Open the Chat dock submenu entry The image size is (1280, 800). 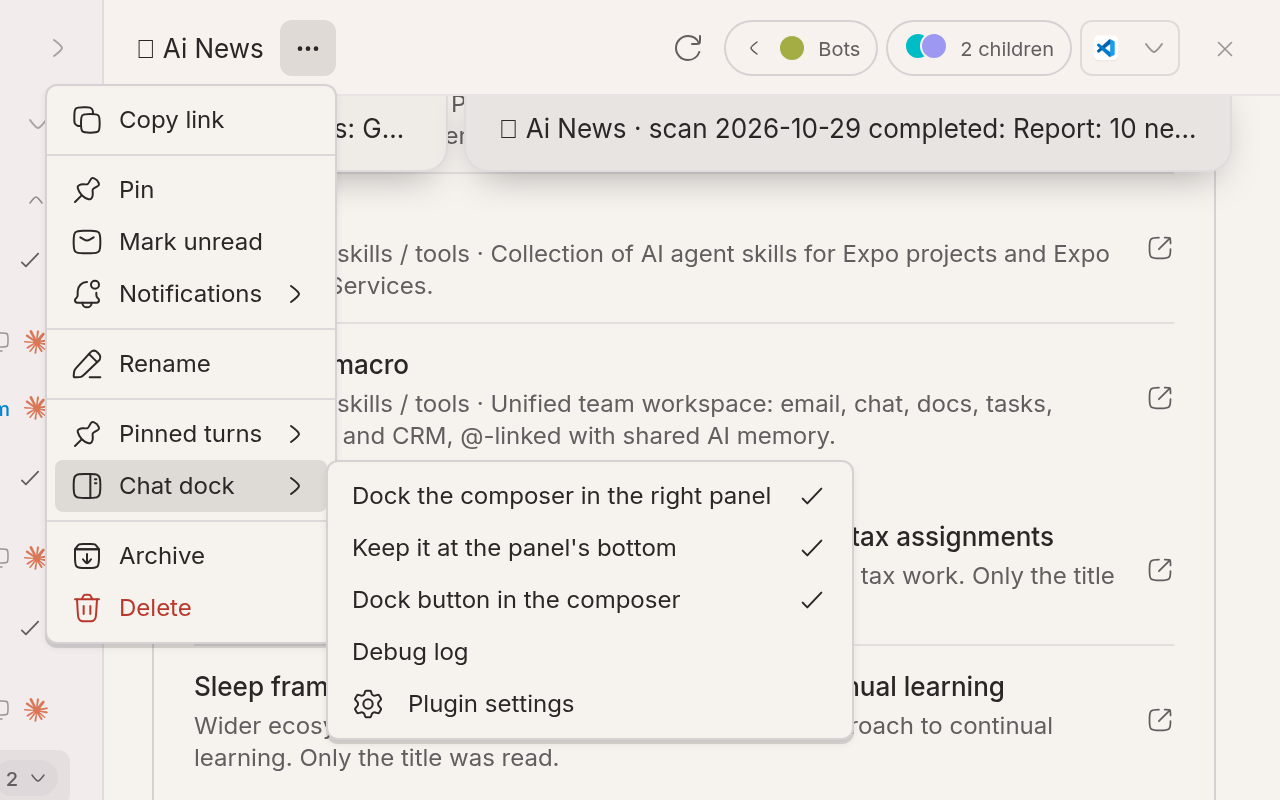click(x=191, y=486)
